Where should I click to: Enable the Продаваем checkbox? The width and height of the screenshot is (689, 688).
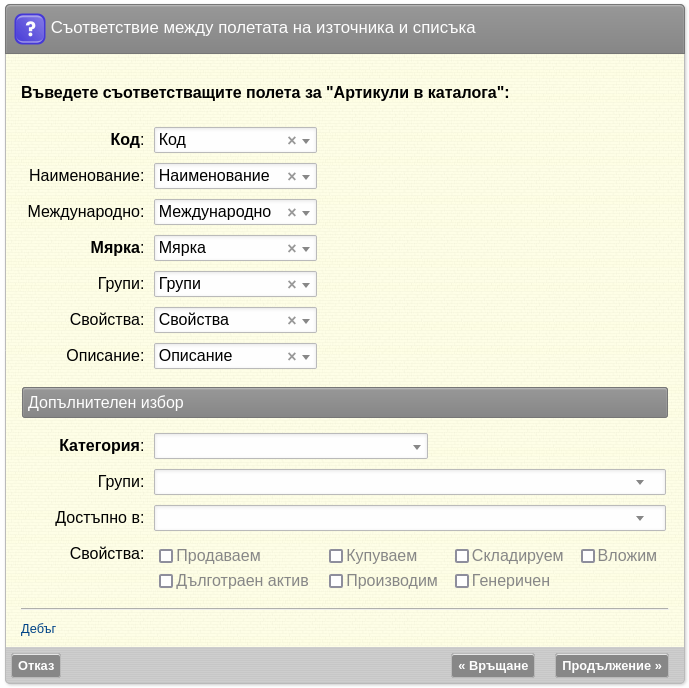coord(166,556)
